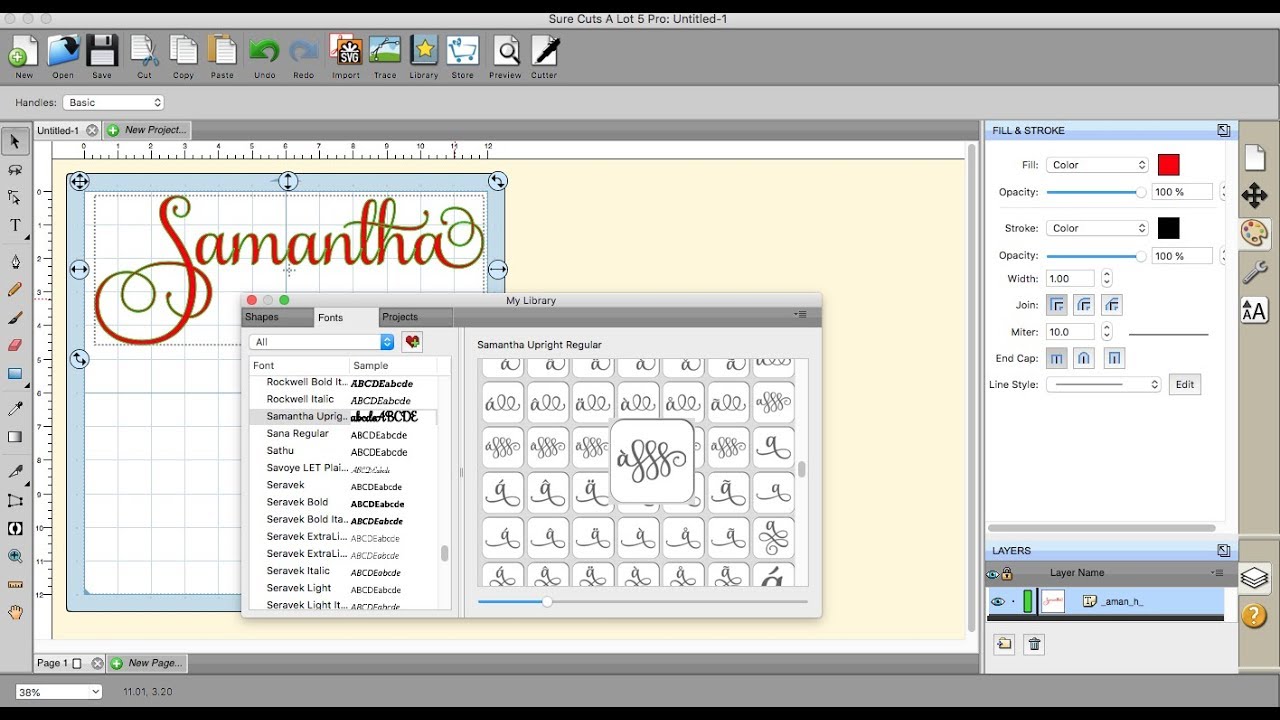Choose the bevel Join style
1280x720 pixels.
tap(1112, 305)
